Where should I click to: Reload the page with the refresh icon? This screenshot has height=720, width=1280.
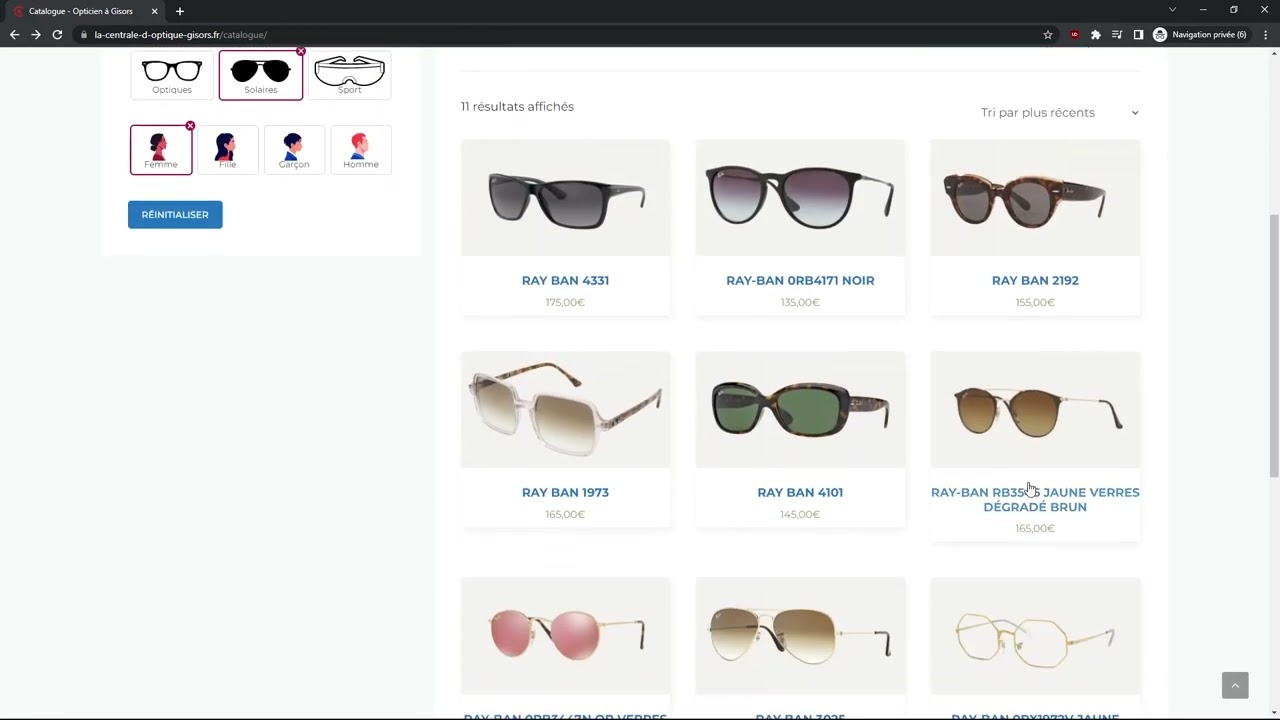click(57, 35)
